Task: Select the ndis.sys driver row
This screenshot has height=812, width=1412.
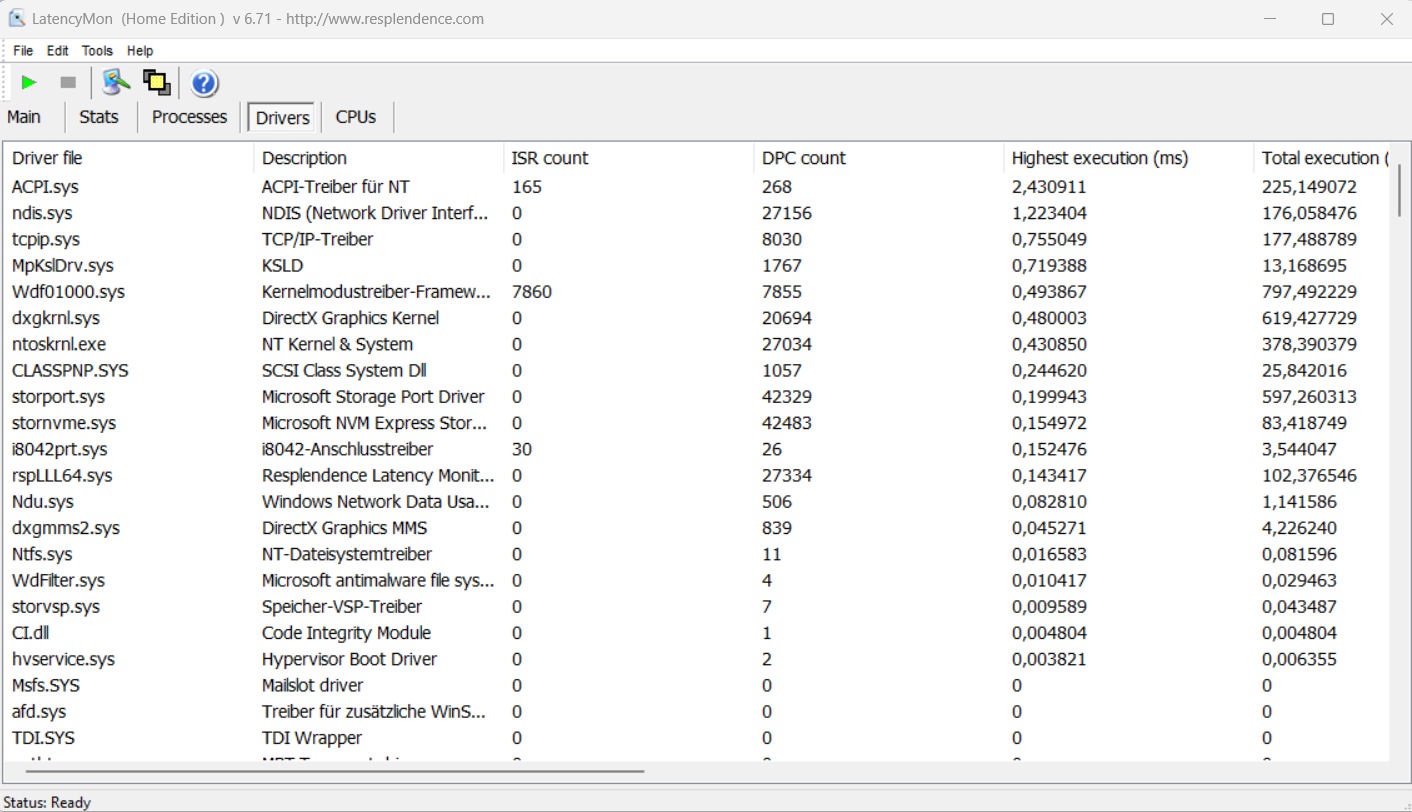Action: (x=697, y=213)
